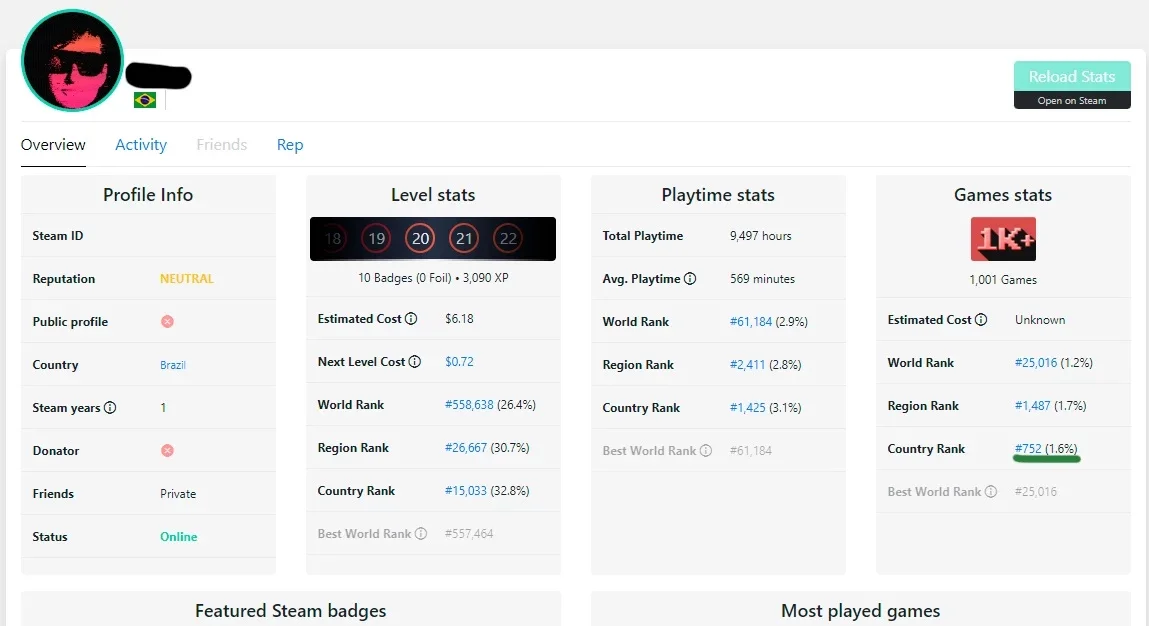Click the Donator red cross icon
Screen dimensions: 1149x626
coord(167,450)
